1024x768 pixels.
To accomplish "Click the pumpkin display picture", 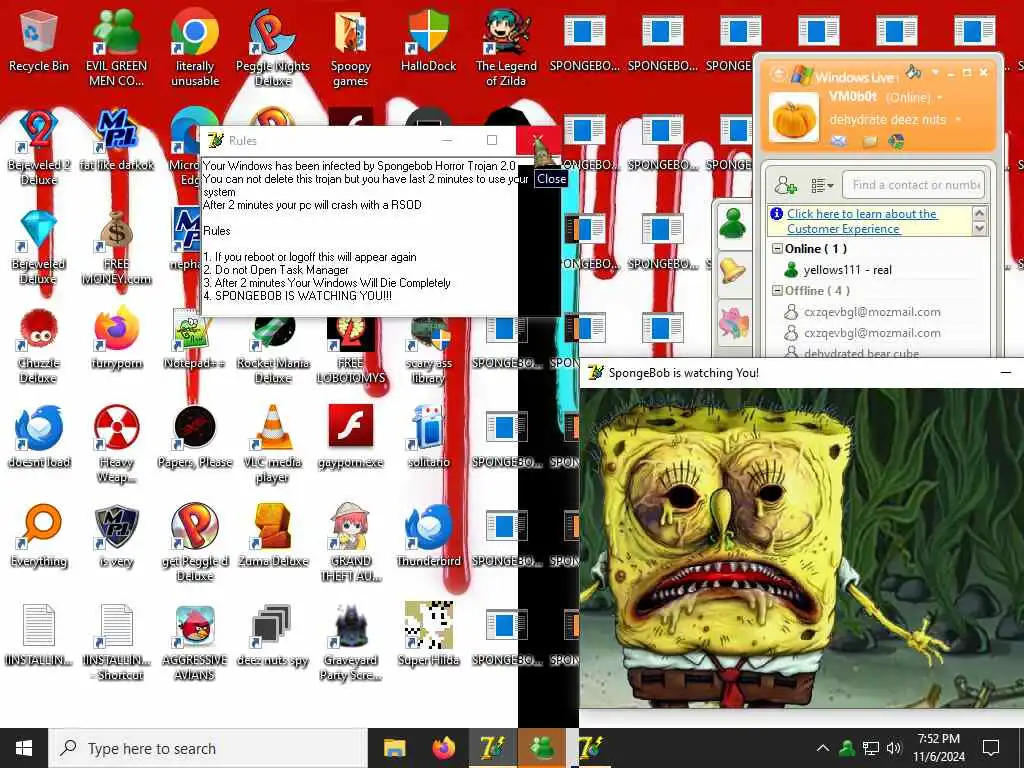I will (x=793, y=118).
